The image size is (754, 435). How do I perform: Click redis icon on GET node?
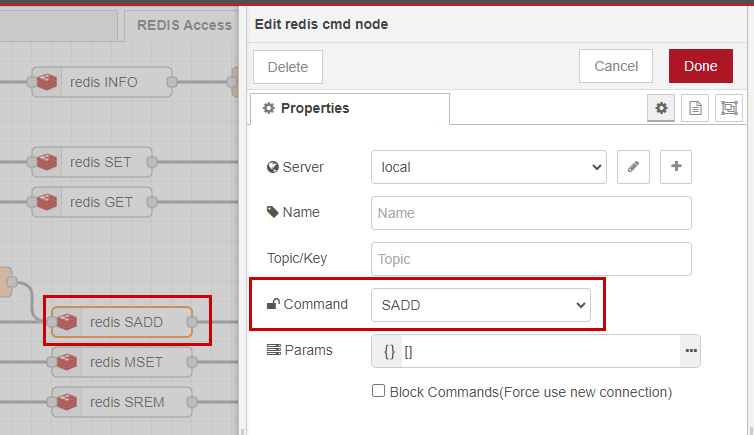[47, 202]
